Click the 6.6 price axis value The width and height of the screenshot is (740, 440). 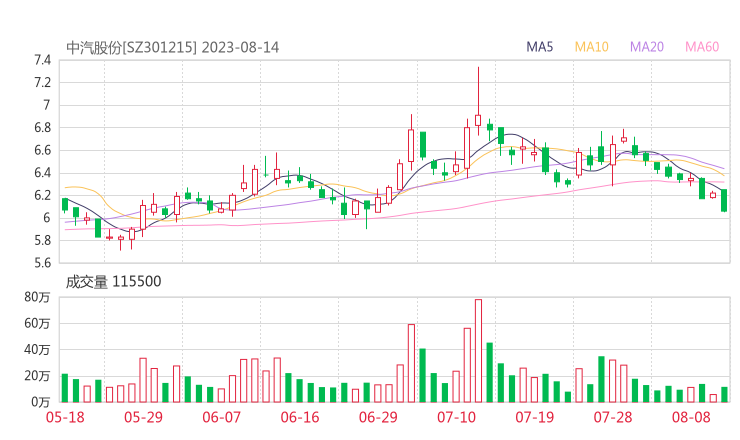(42, 151)
